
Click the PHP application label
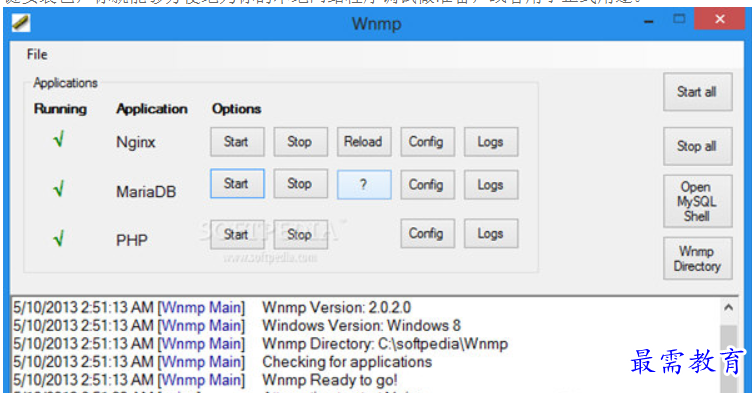coord(131,240)
